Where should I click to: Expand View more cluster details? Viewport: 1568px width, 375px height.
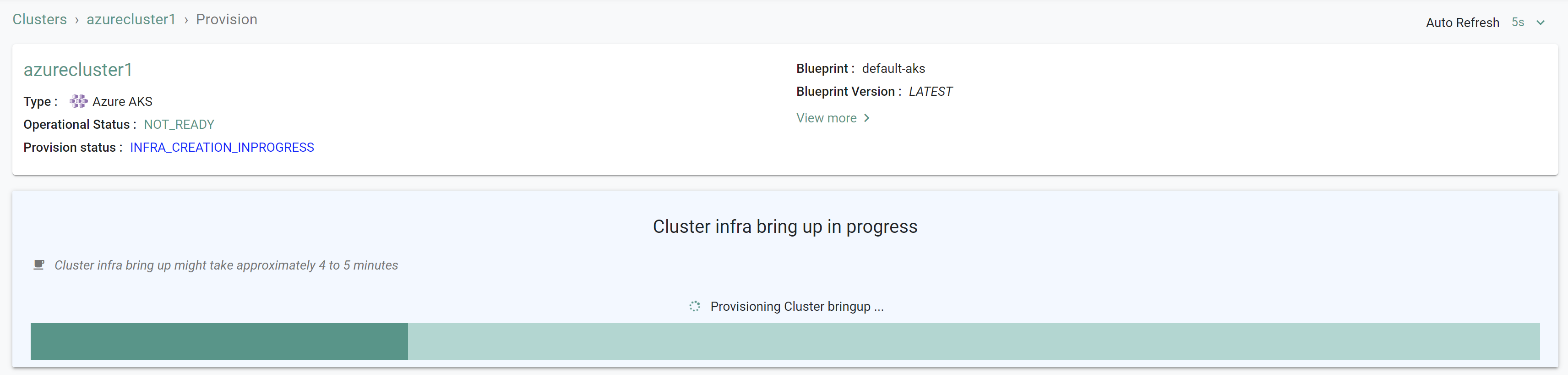(826, 118)
